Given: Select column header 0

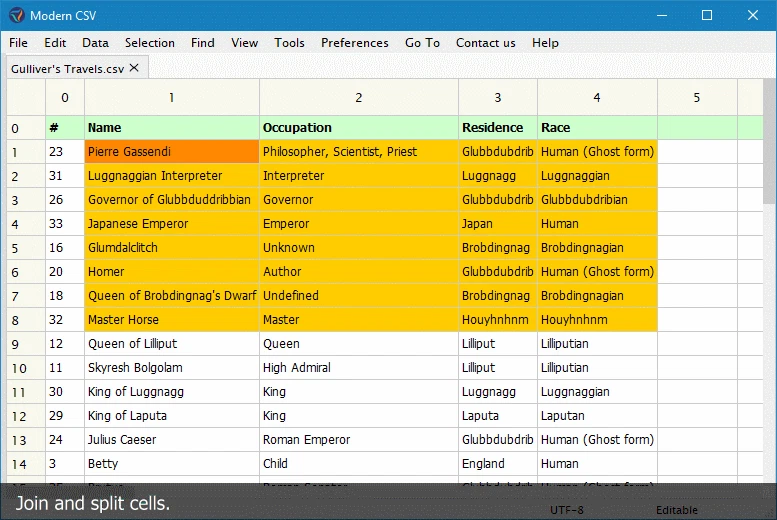Looking at the screenshot, I should pyautogui.click(x=65, y=98).
